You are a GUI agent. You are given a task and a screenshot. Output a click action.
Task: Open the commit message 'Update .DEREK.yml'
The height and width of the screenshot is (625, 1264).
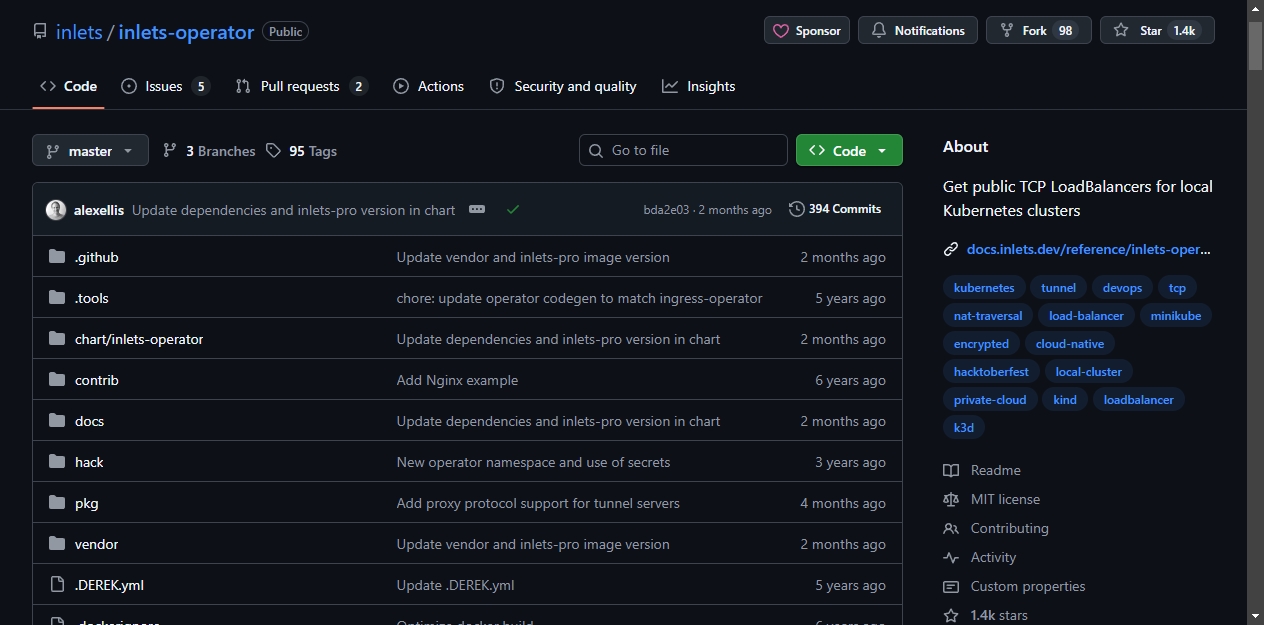tap(455, 585)
